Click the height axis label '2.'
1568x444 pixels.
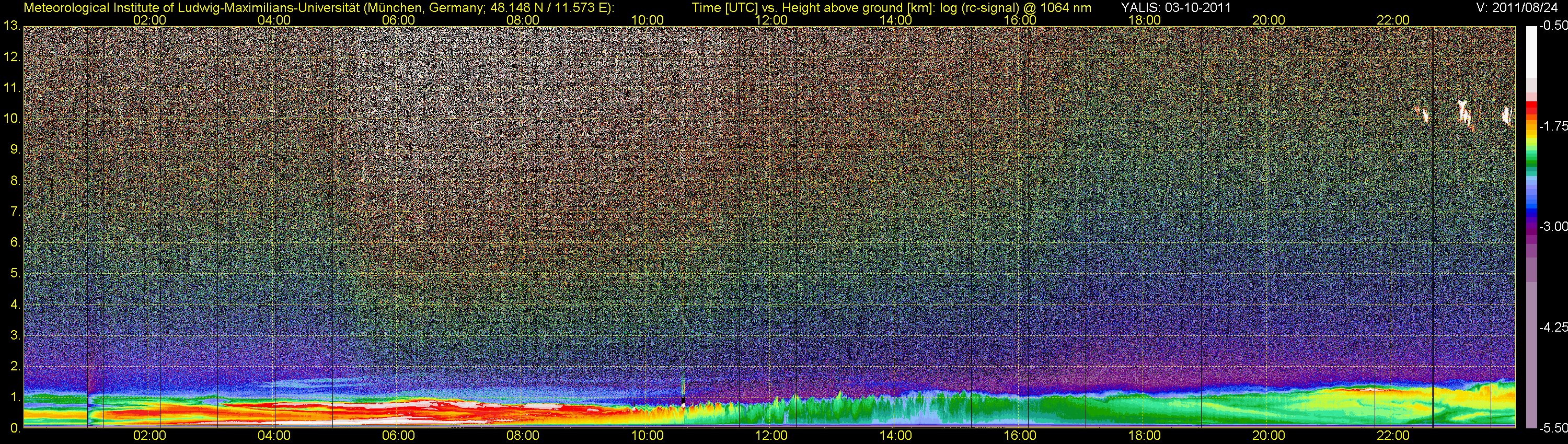coord(15,366)
